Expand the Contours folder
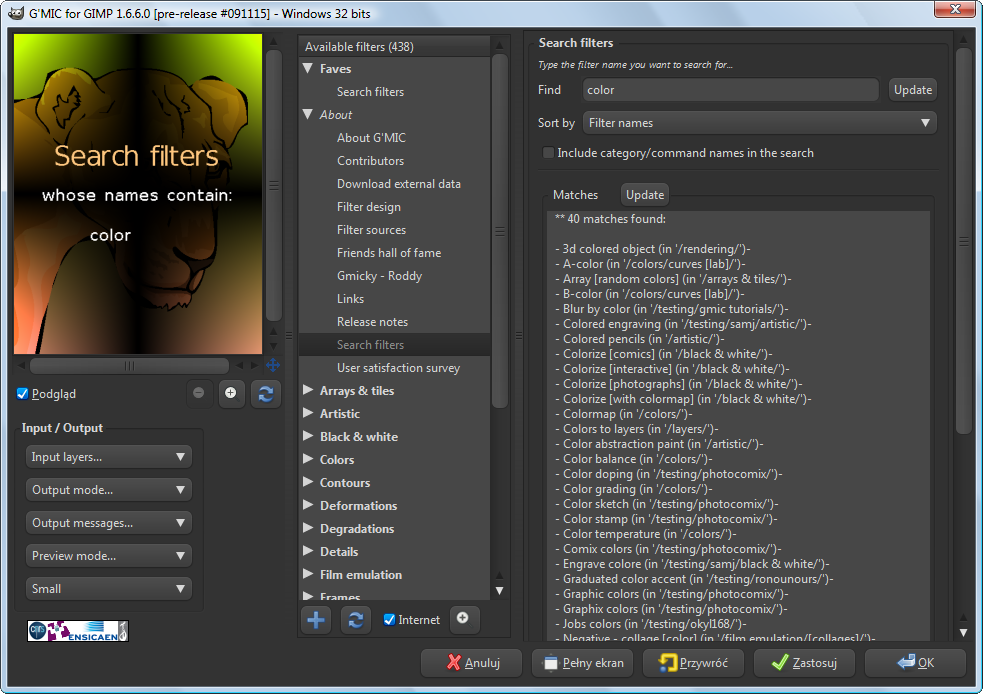 [308, 482]
